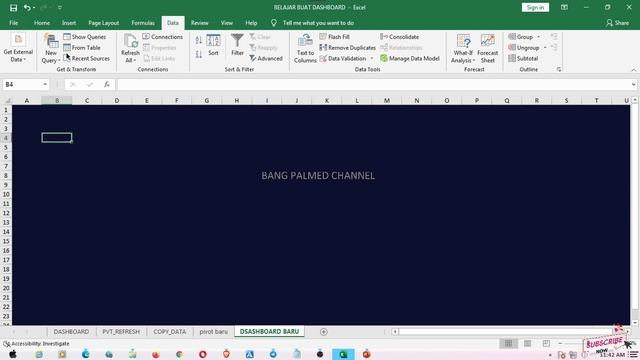Sort A to Z ascending
Viewport: 640px width, 360px height.
point(199,40)
